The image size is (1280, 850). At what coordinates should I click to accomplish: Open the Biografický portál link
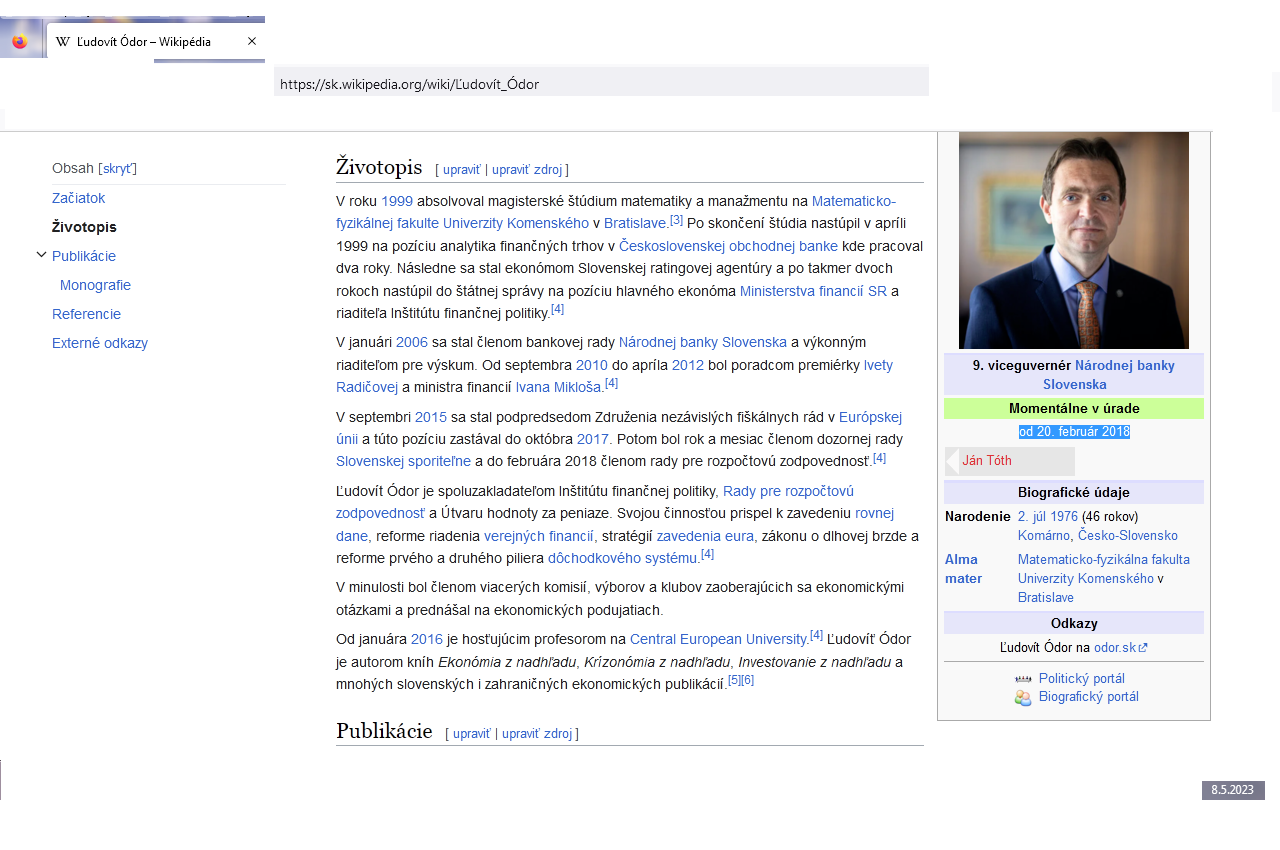click(1089, 697)
